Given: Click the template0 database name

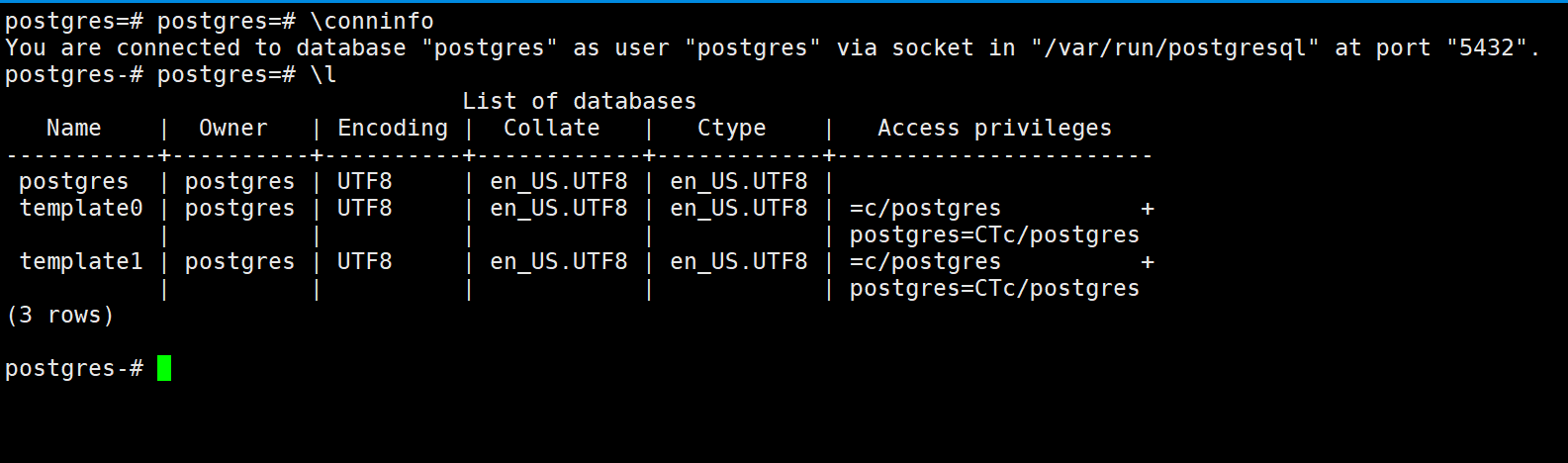Looking at the screenshot, I should pyautogui.click(x=81, y=208).
